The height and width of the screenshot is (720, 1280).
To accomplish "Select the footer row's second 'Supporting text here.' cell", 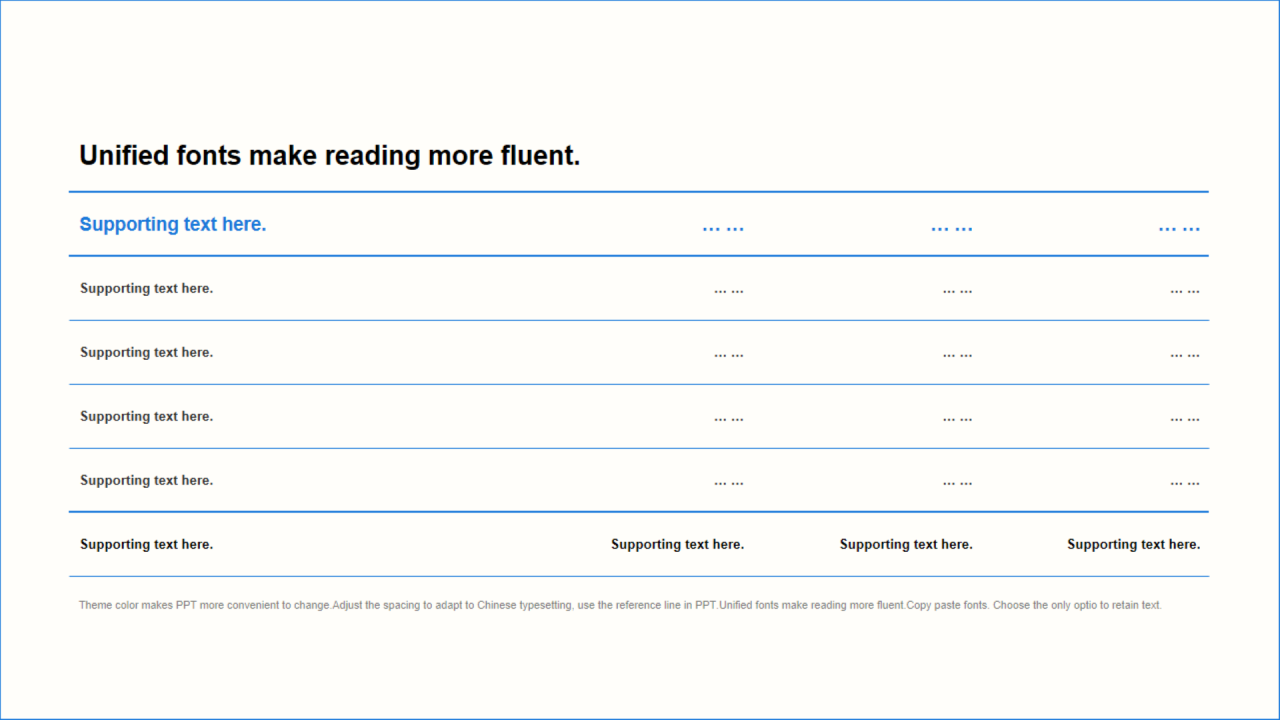I will (678, 544).
